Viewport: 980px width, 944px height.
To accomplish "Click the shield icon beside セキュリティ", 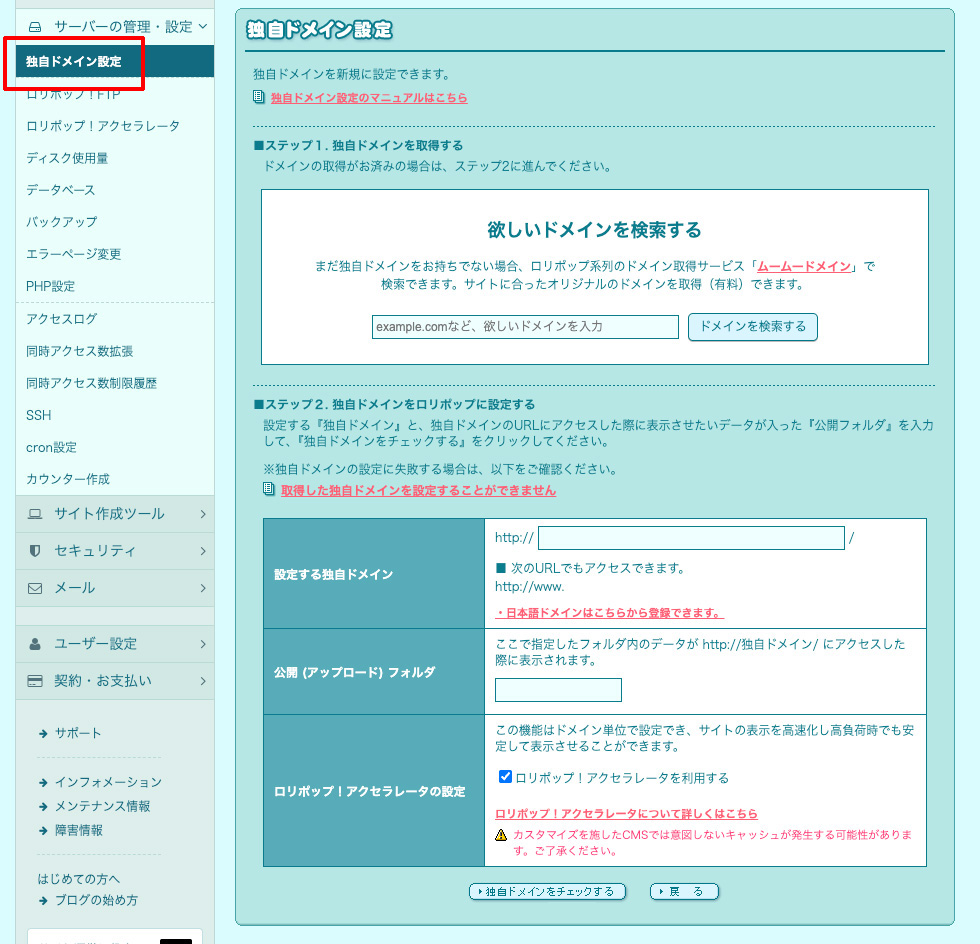I will coord(35,551).
